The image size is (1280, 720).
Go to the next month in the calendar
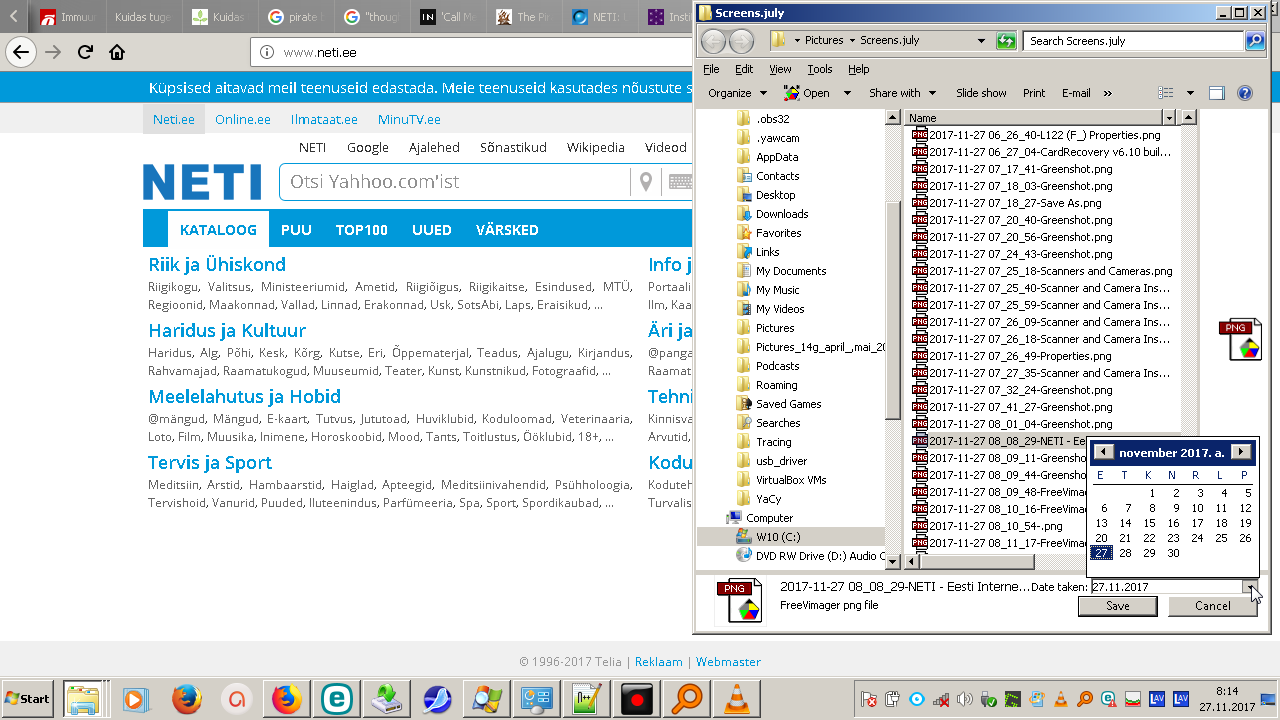(1241, 453)
